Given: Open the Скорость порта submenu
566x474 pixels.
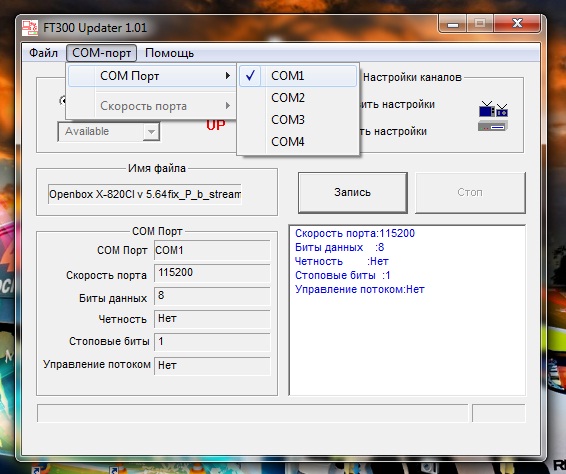Looking at the screenshot, I should tap(152, 106).
